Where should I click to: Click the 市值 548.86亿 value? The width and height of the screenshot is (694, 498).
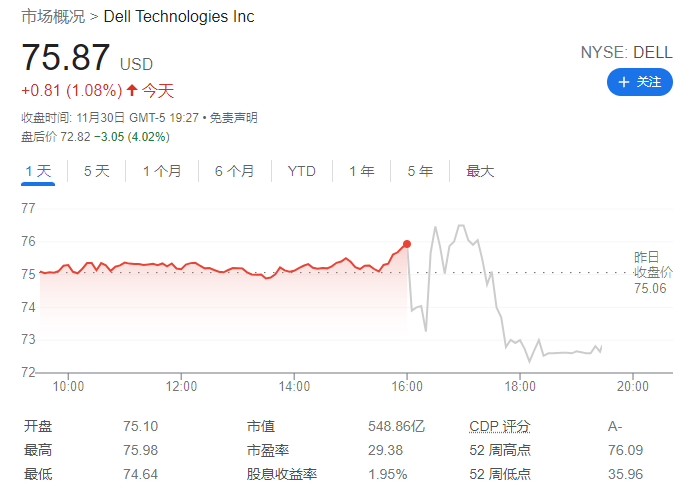coord(397,426)
